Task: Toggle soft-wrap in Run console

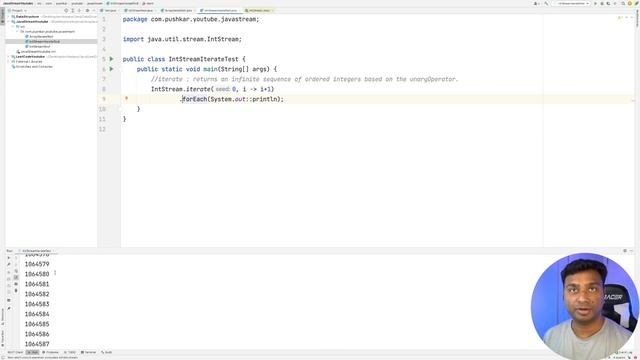Action: tap(16, 271)
